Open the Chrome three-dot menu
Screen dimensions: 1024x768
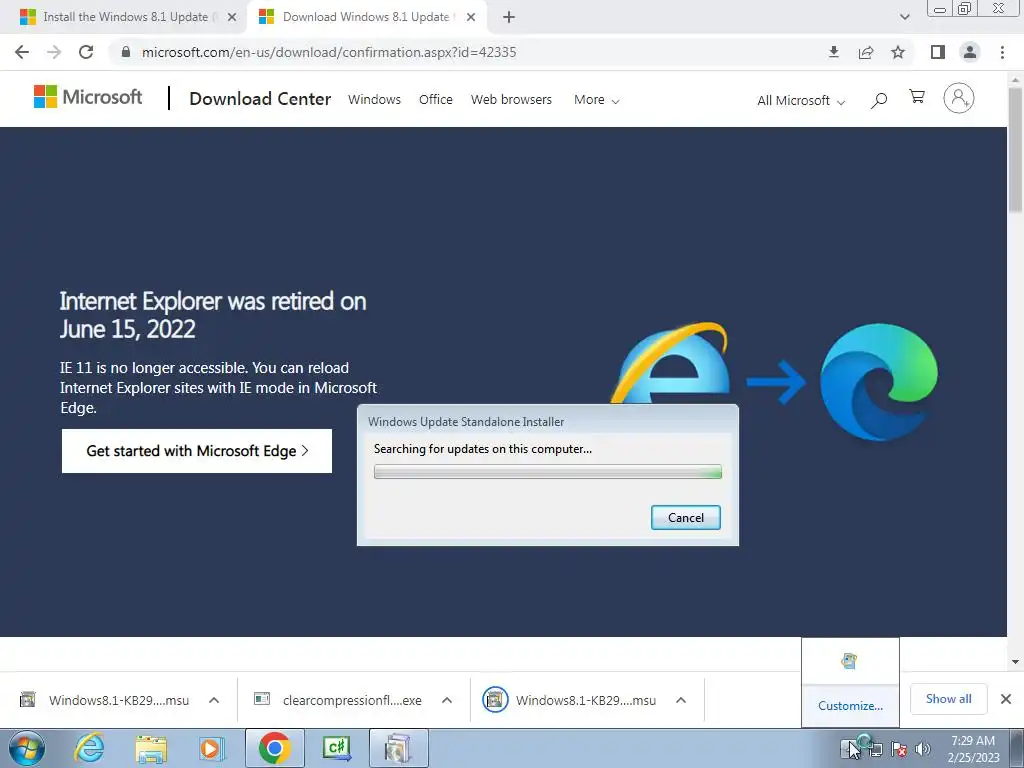coord(1002,52)
